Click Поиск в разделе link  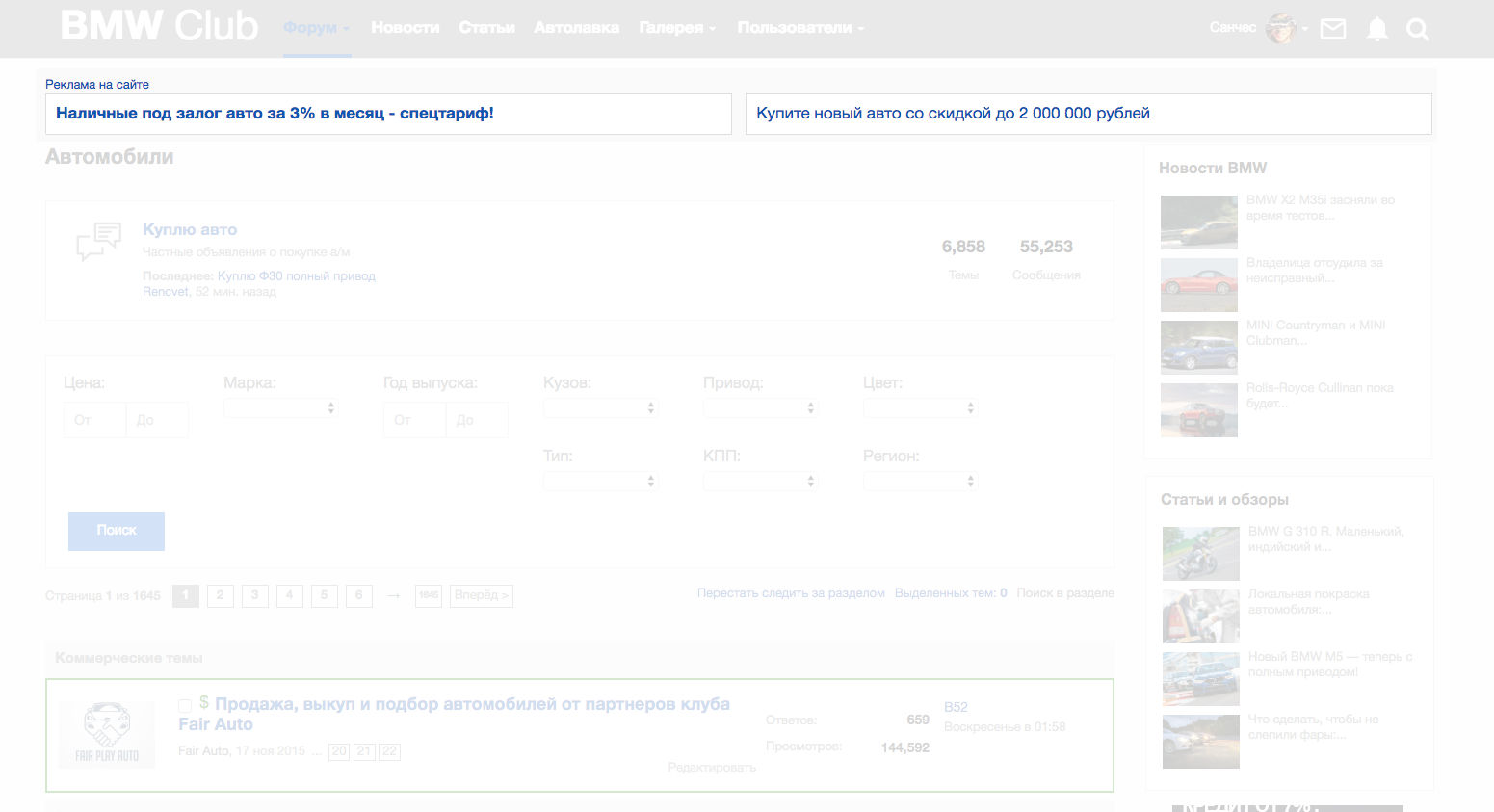pos(1065,593)
